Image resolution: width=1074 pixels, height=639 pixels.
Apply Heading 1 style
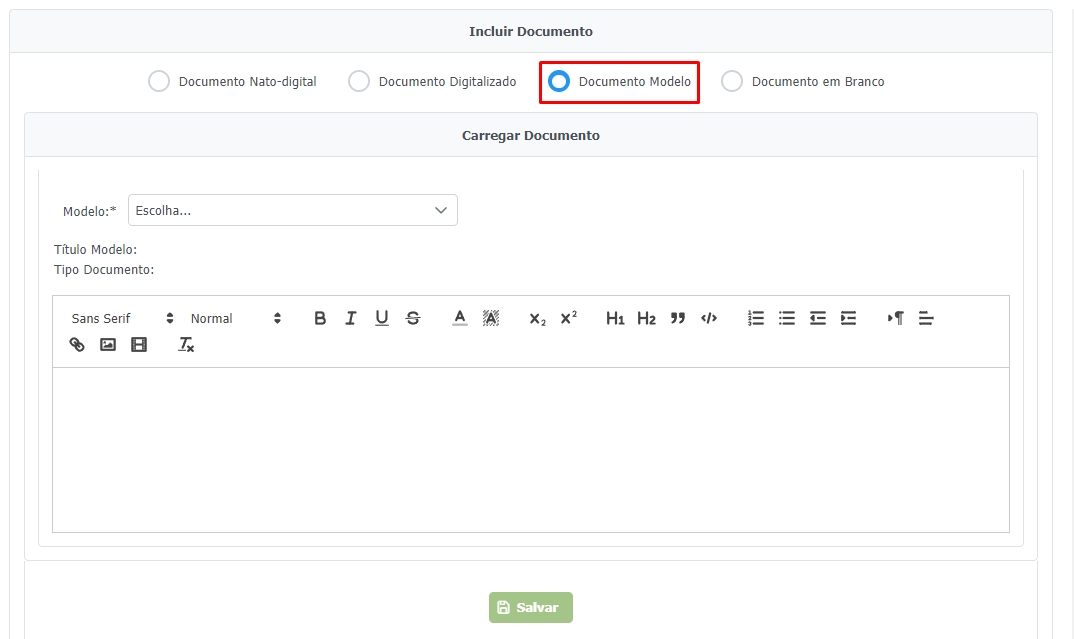pyautogui.click(x=615, y=318)
